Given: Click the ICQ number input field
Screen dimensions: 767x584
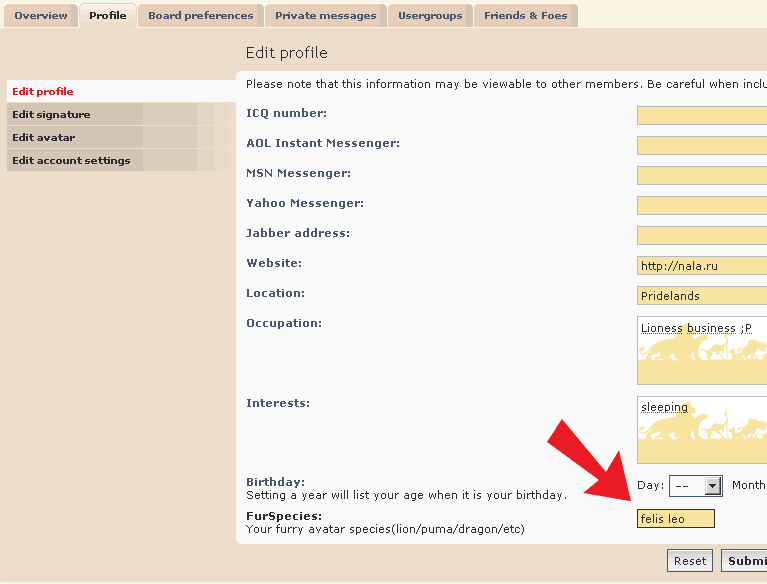Looking at the screenshot, I should 702,115.
